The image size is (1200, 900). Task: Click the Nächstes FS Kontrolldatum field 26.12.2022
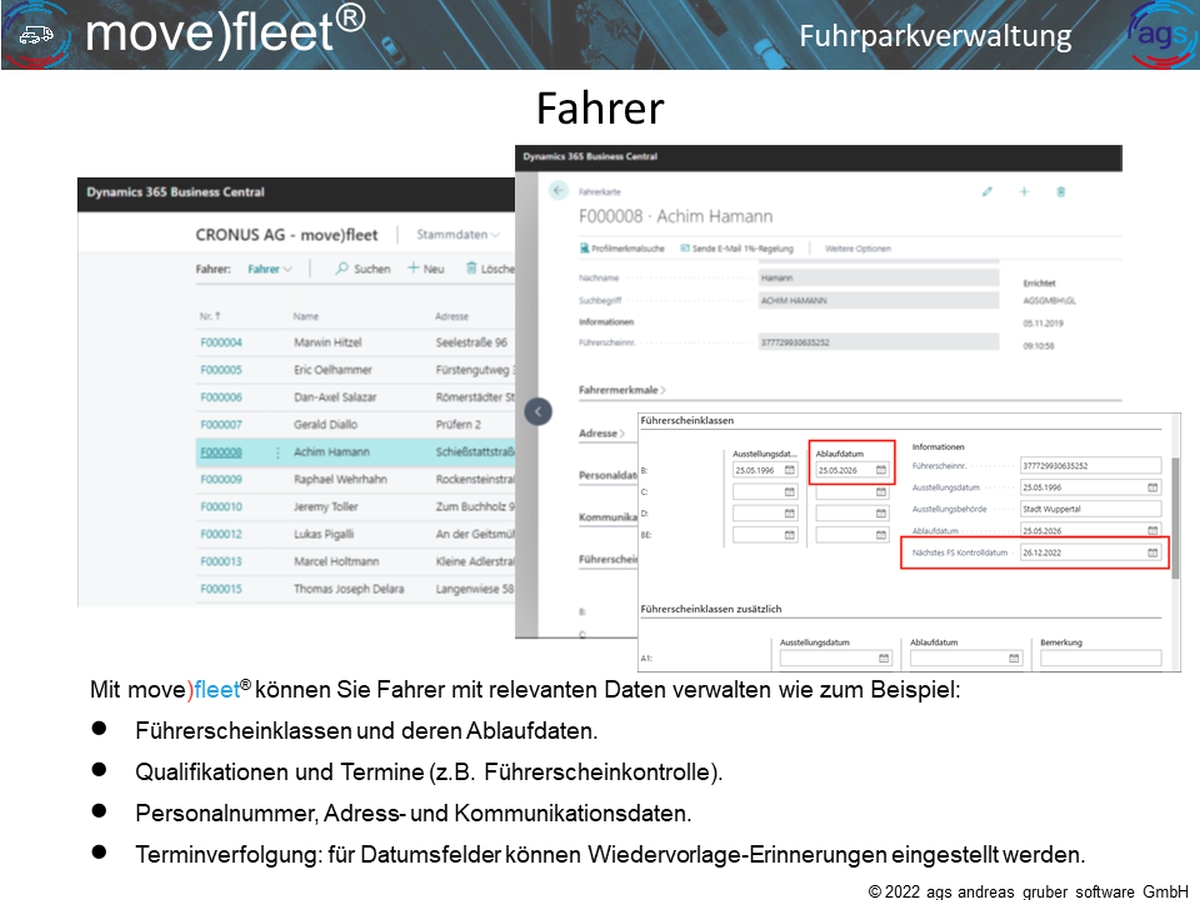point(1091,552)
